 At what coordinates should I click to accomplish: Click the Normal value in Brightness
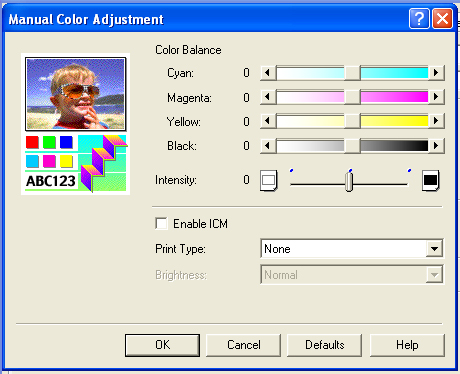point(281,275)
